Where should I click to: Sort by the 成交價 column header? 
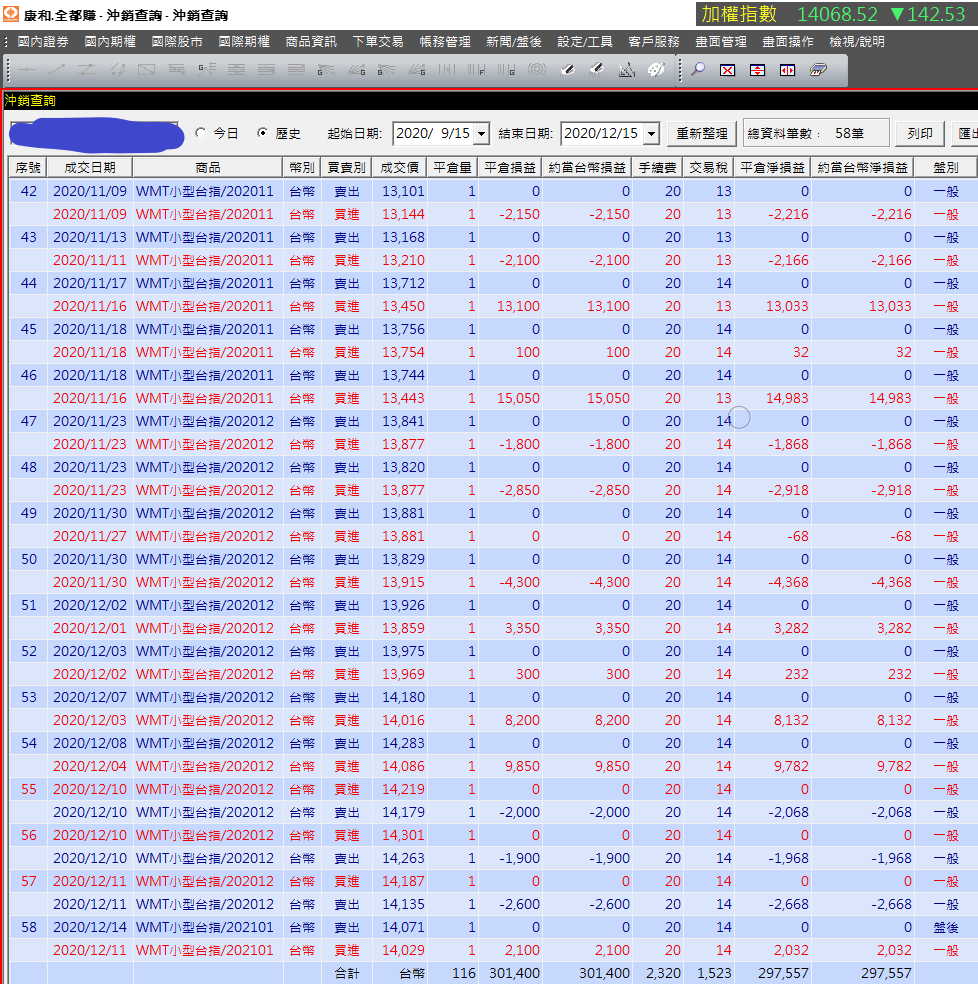[399, 168]
